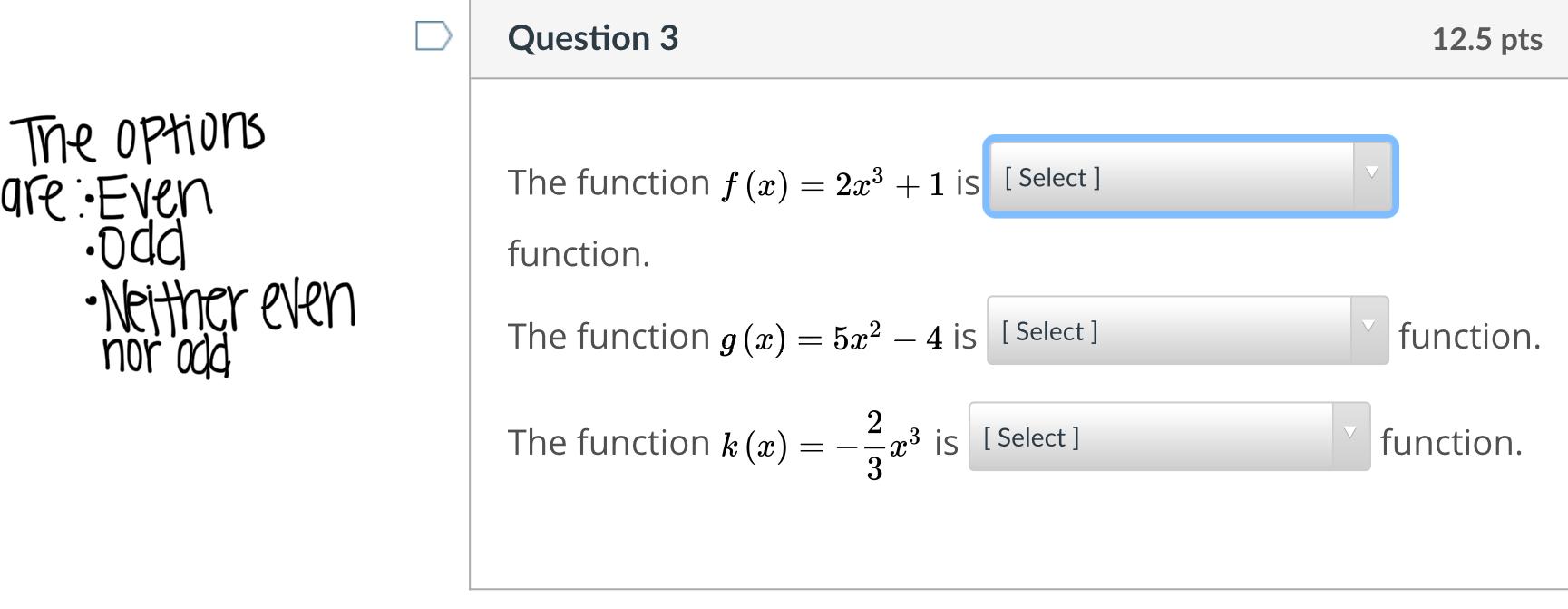
Task: Click the arrow on the k(x) dropdown
Action: 1350,433
